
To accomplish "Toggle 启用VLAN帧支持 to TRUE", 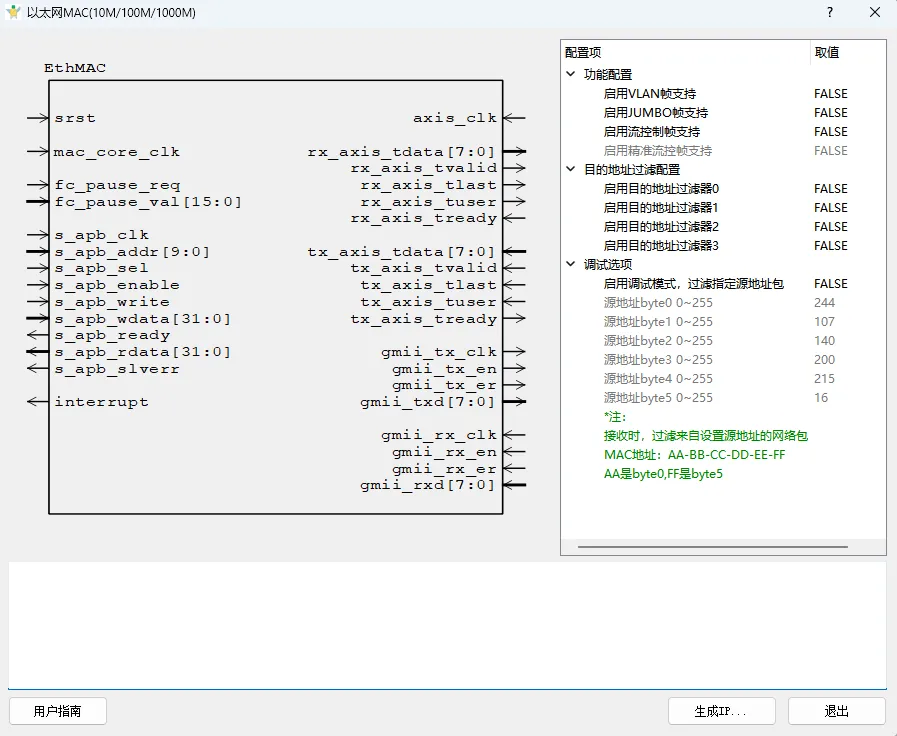I will (830, 93).
